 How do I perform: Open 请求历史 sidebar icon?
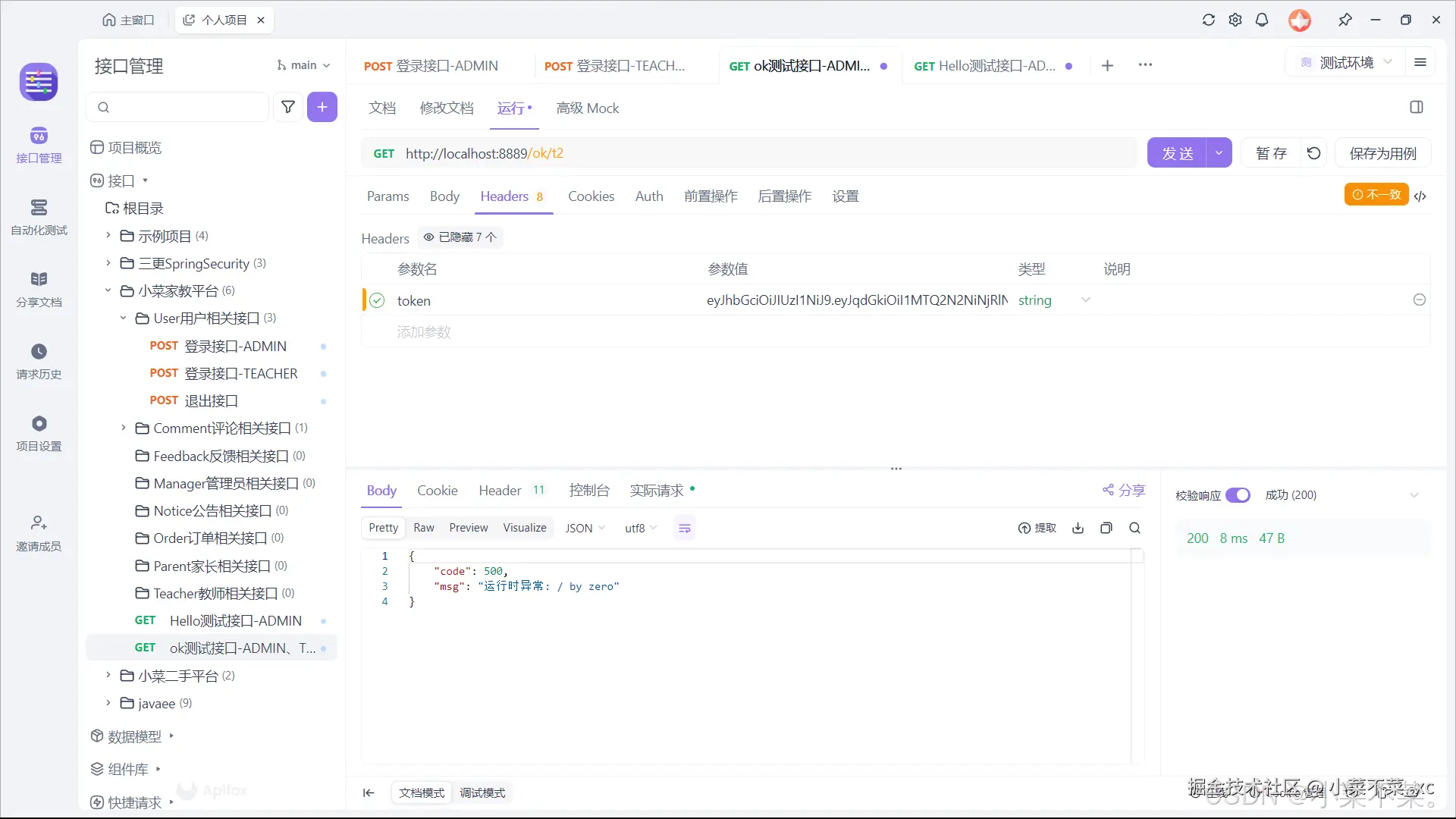(39, 361)
